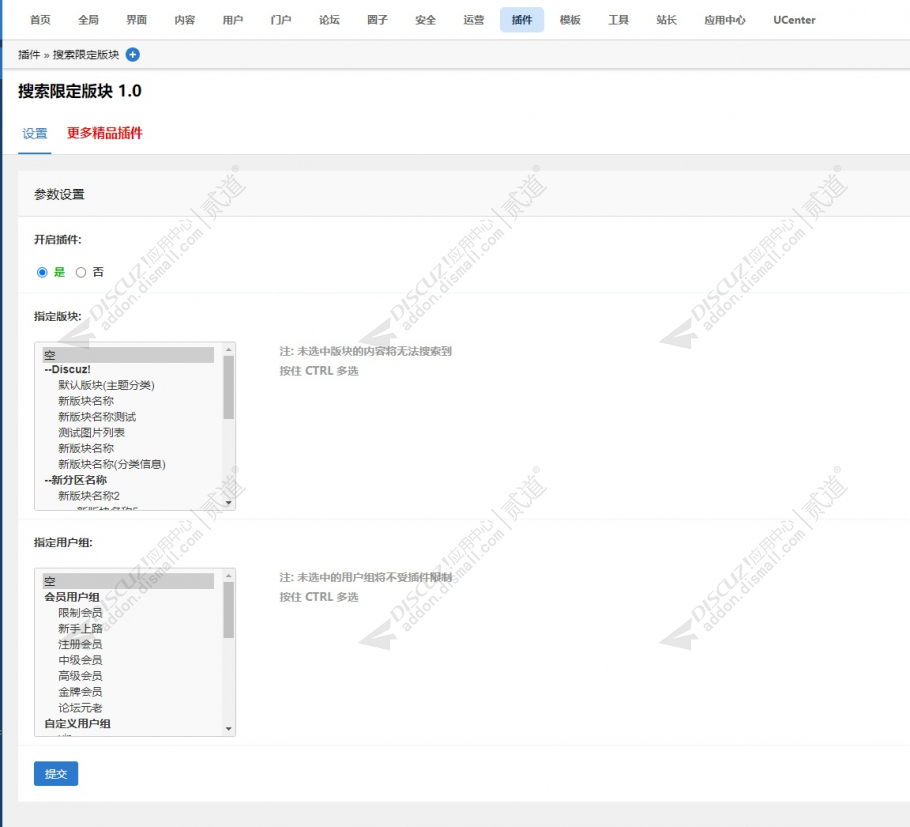The image size is (910, 827).
Task: Open the 首页 menu
Action: click(x=40, y=20)
